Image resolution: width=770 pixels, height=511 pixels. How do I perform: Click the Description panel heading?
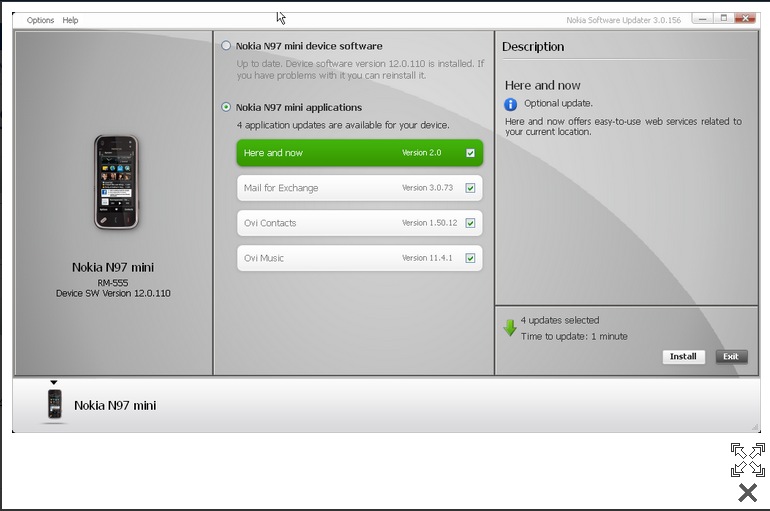tap(533, 47)
